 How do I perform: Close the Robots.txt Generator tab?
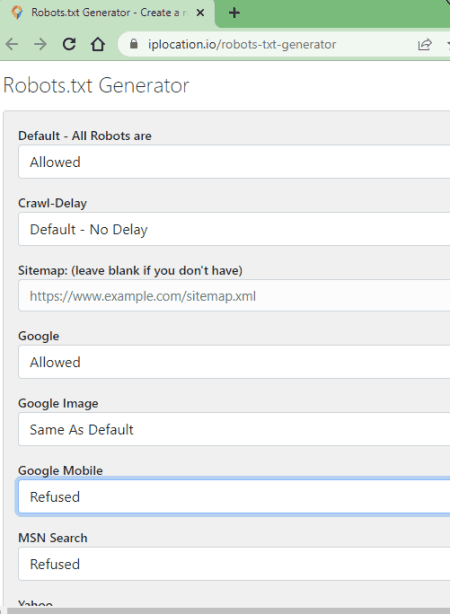[200, 13]
